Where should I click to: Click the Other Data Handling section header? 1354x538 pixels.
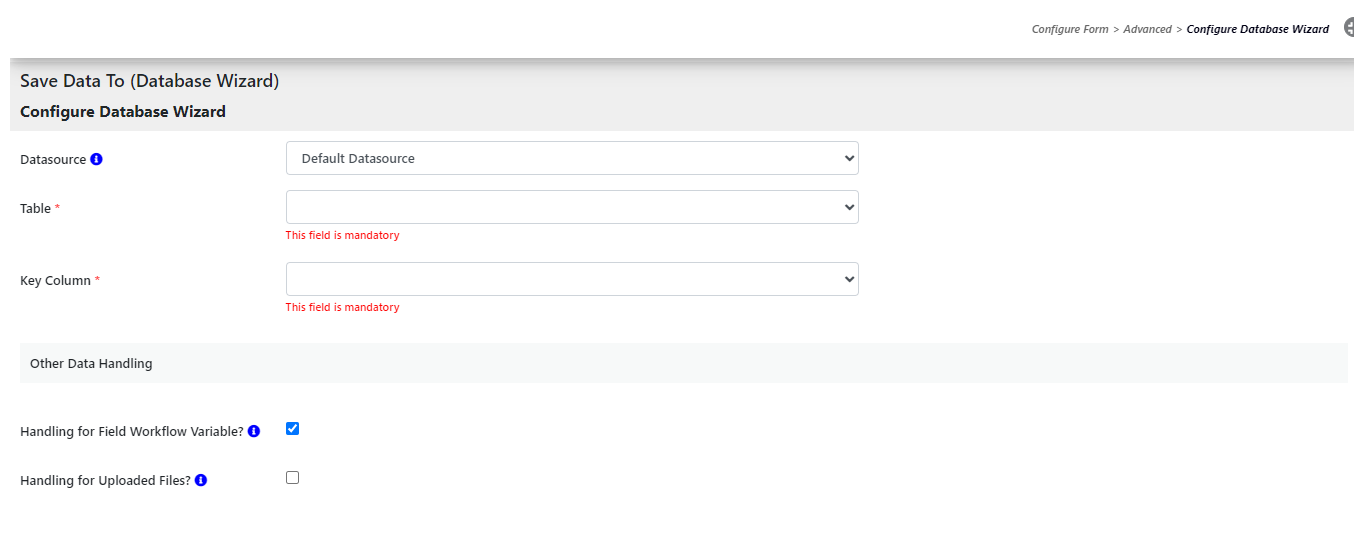(684, 363)
